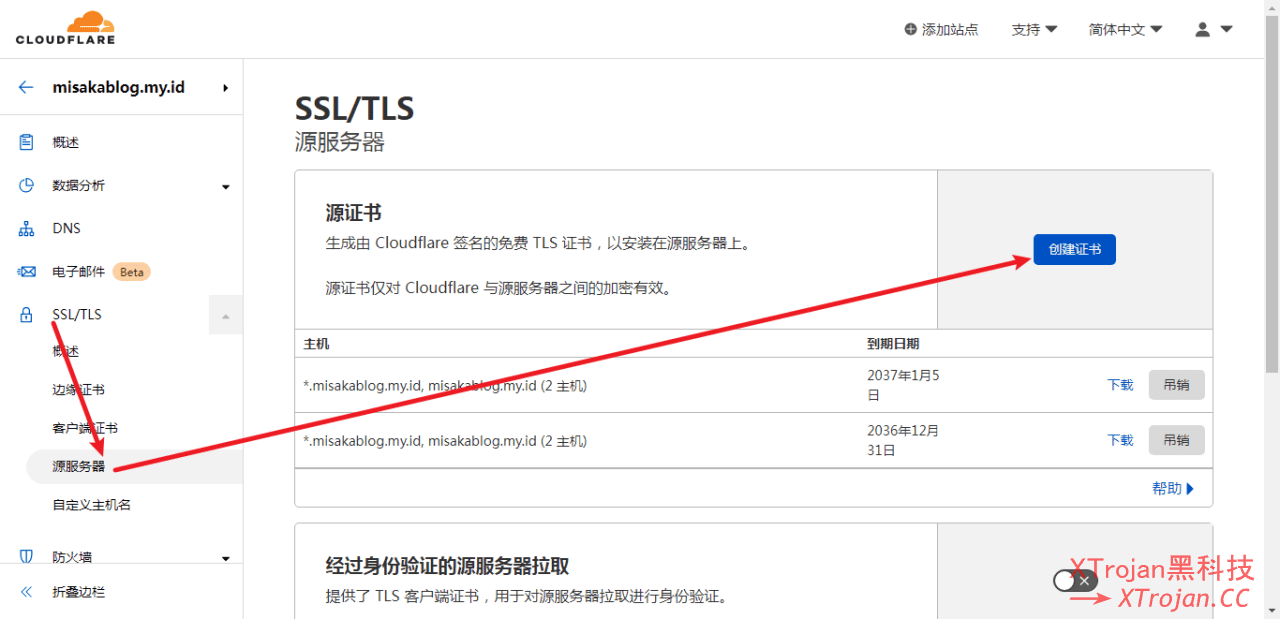Click the 防火墙 shield icon

pos(27,557)
